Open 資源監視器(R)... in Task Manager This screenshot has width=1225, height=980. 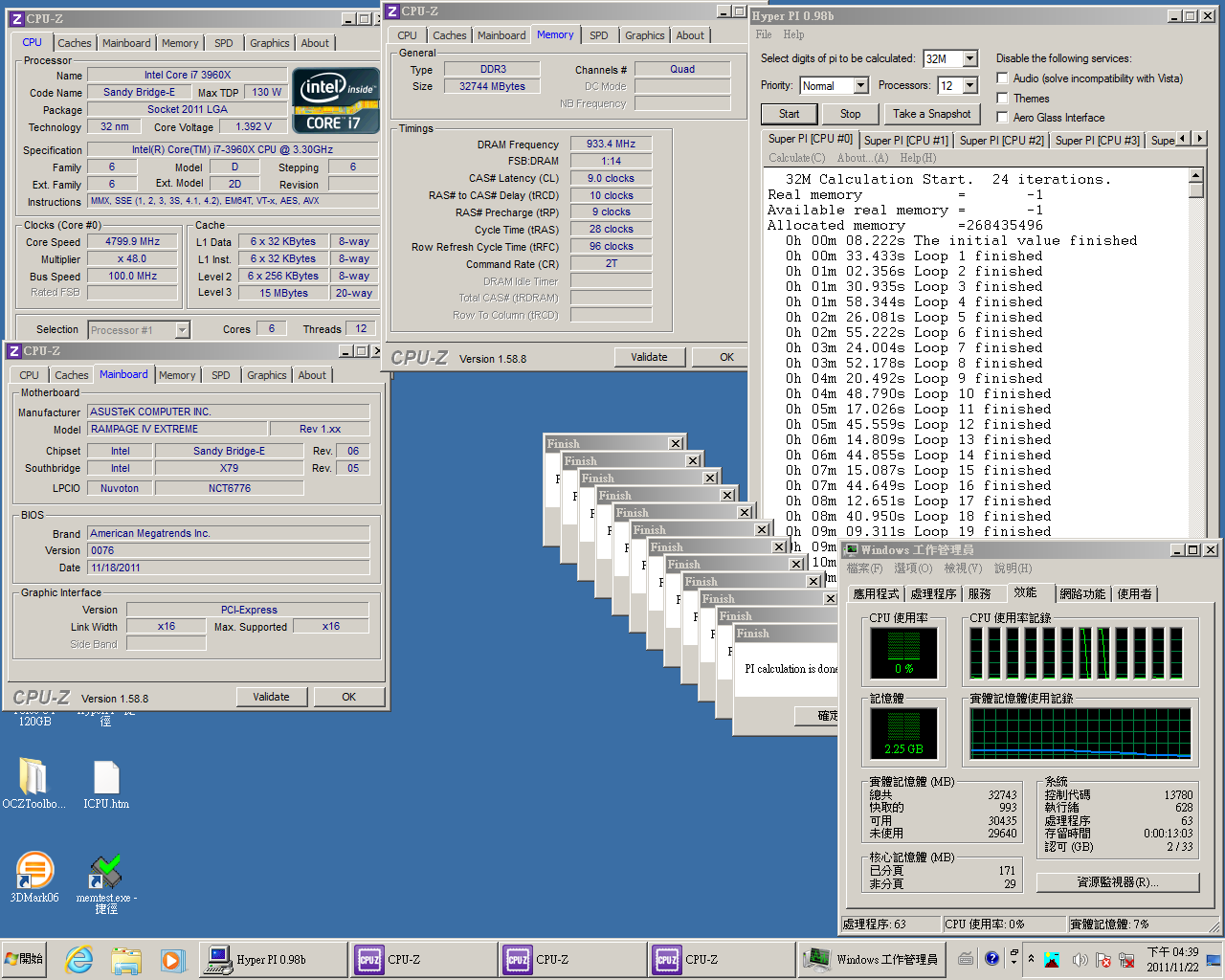pos(1117,882)
